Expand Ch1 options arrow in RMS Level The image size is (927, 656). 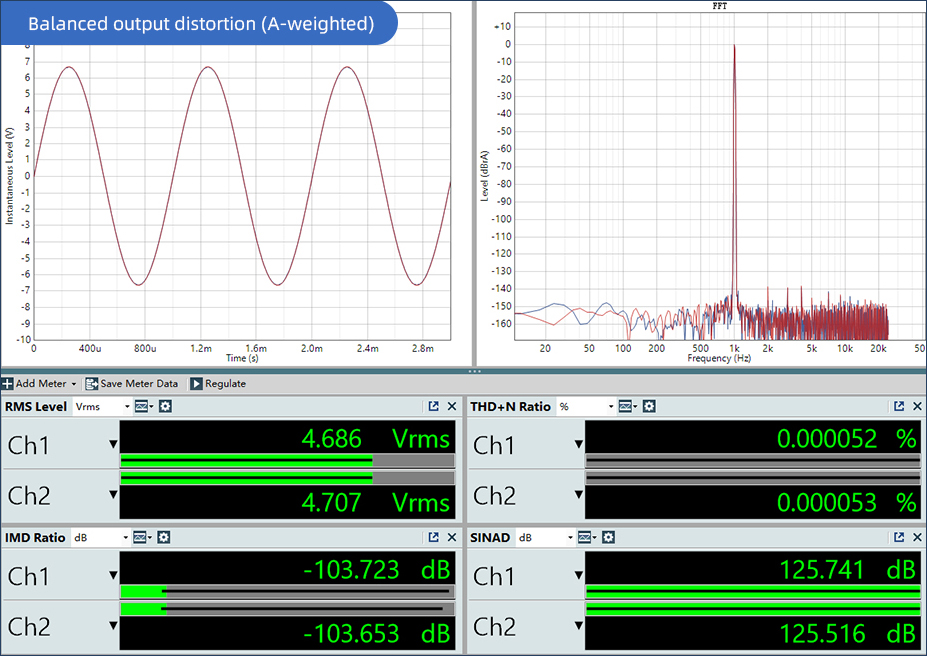pos(113,445)
